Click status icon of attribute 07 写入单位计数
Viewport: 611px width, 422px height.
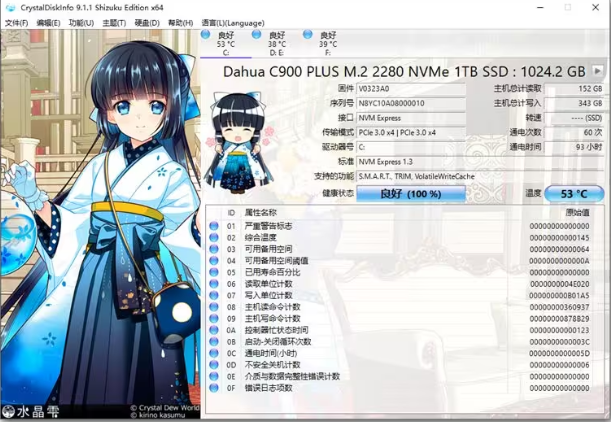click(214, 295)
